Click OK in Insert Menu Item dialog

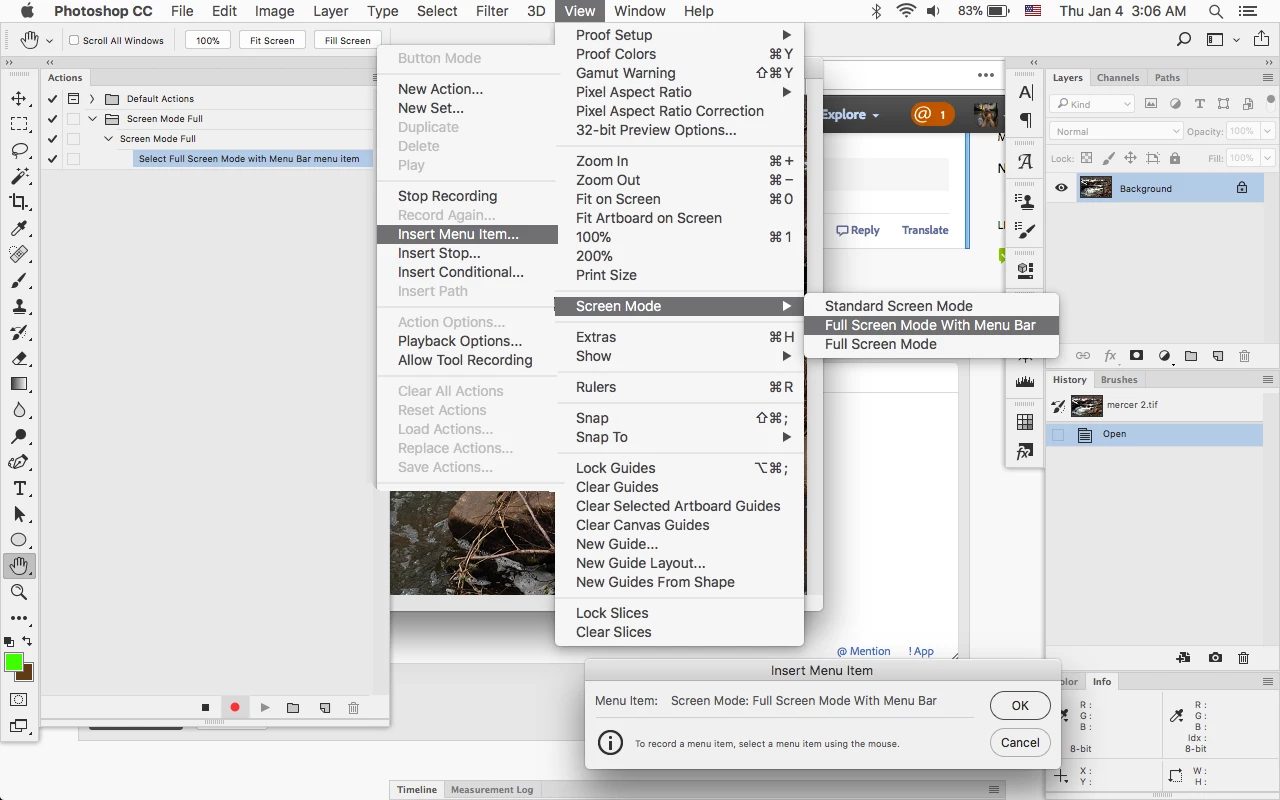(x=1020, y=705)
